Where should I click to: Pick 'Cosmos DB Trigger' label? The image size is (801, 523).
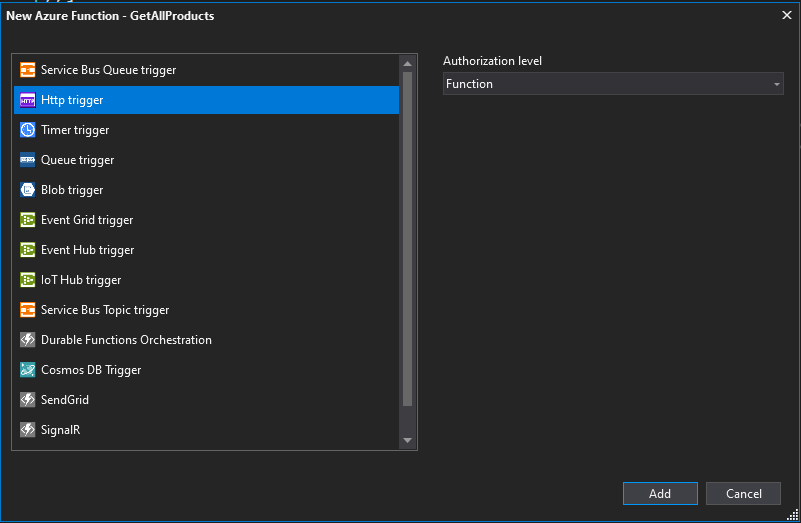point(91,370)
